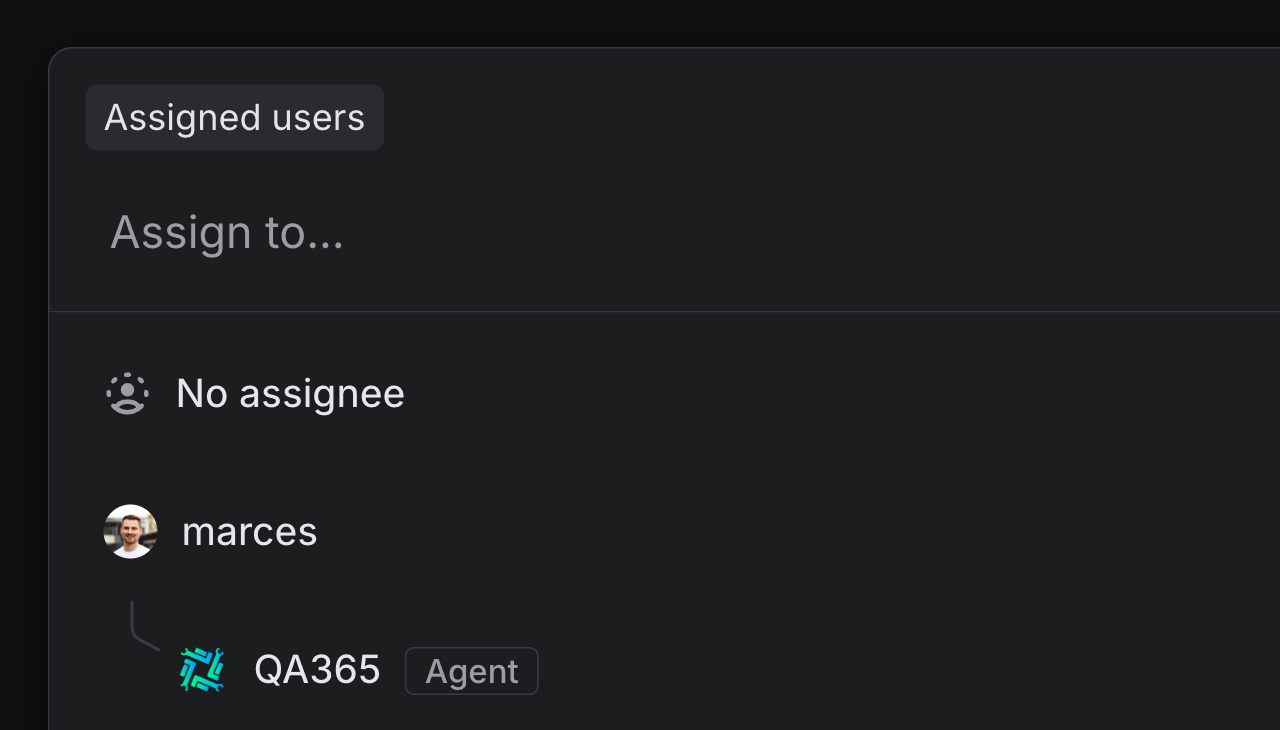Select the user photo beside marces
Screen dimensions: 1280x730
(131, 531)
